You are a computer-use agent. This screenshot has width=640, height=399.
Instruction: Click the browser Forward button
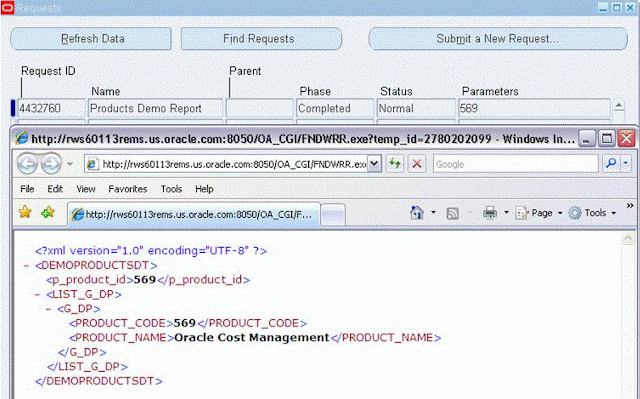pos(51,164)
